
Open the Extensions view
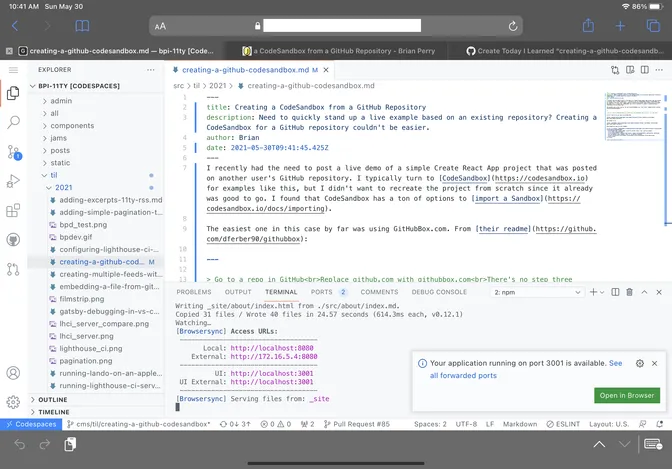[13, 210]
